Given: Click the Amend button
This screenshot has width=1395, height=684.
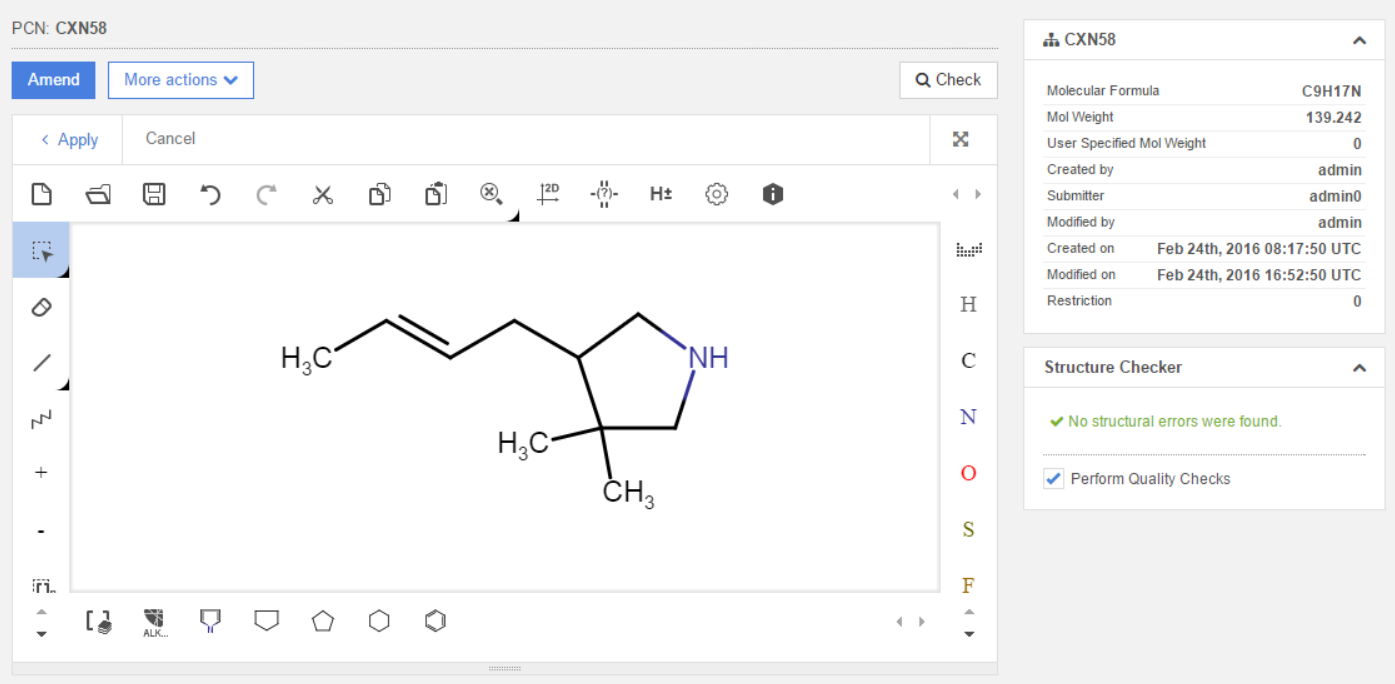Looking at the screenshot, I should pos(53,80).
